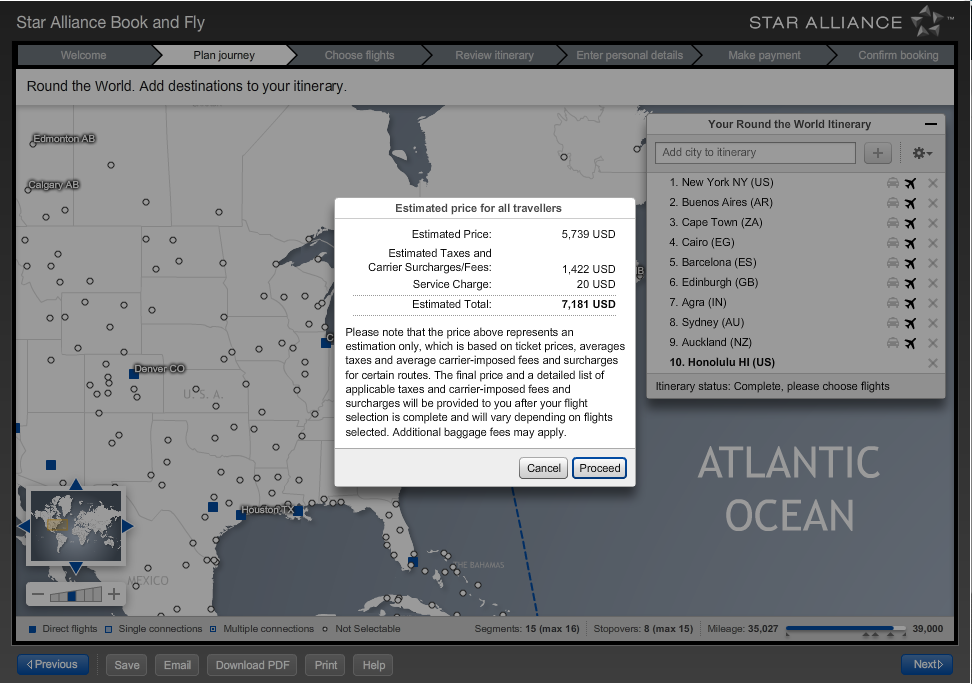Open the itinerary settings gear dropdown
This screenshot has height=684, width=972.
tap(922, 153)
